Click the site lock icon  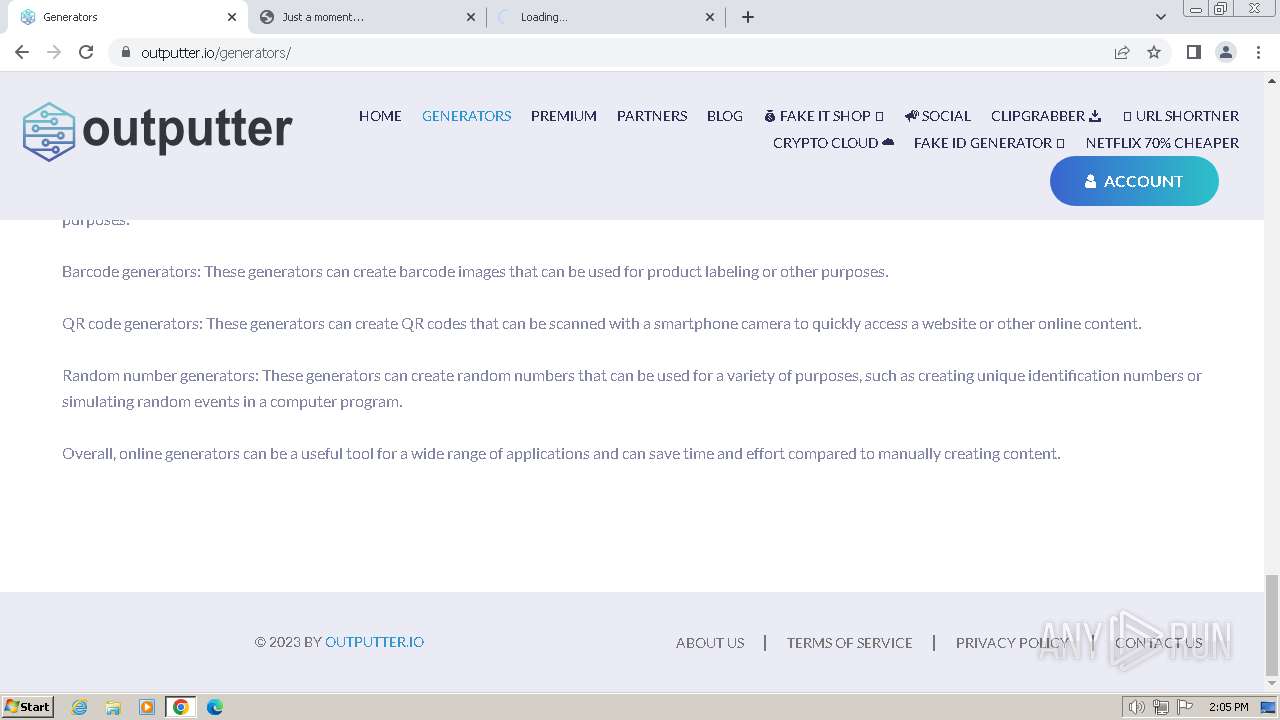126,52
